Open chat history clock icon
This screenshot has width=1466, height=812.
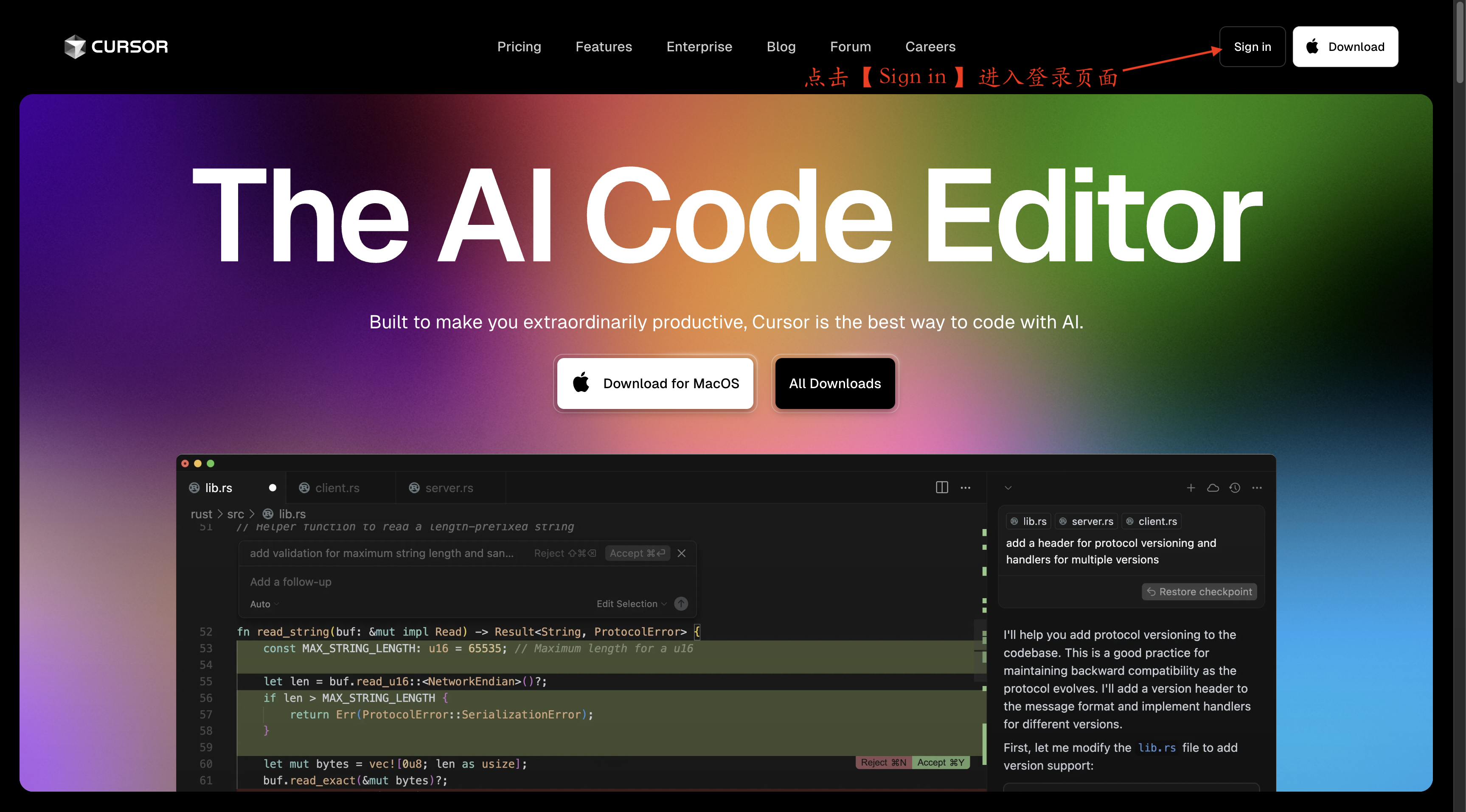pyautogui.click(x=1234, y=487)
